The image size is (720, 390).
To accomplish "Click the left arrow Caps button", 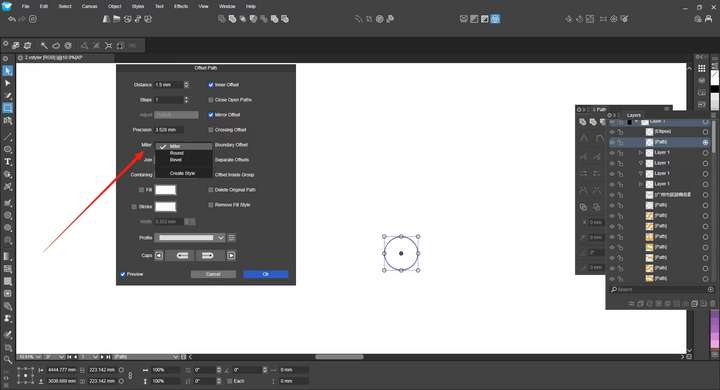I will pyautogui.click(x=158, y=255).
